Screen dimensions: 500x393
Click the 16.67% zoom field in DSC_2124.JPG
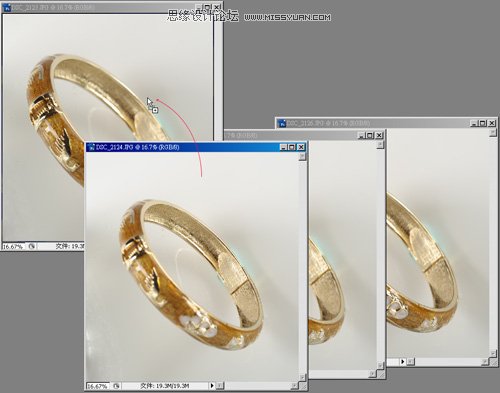(x=97, y=386)
